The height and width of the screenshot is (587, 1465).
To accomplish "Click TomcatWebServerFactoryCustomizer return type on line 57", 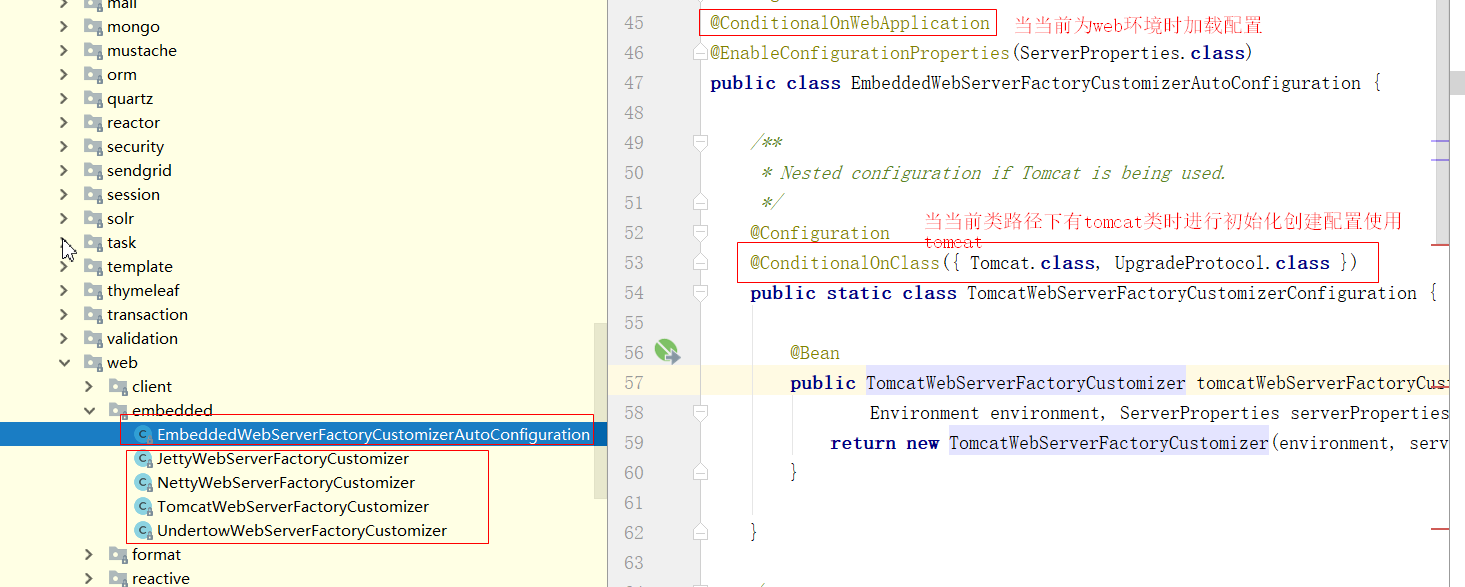I will (x=1025, y=383).
